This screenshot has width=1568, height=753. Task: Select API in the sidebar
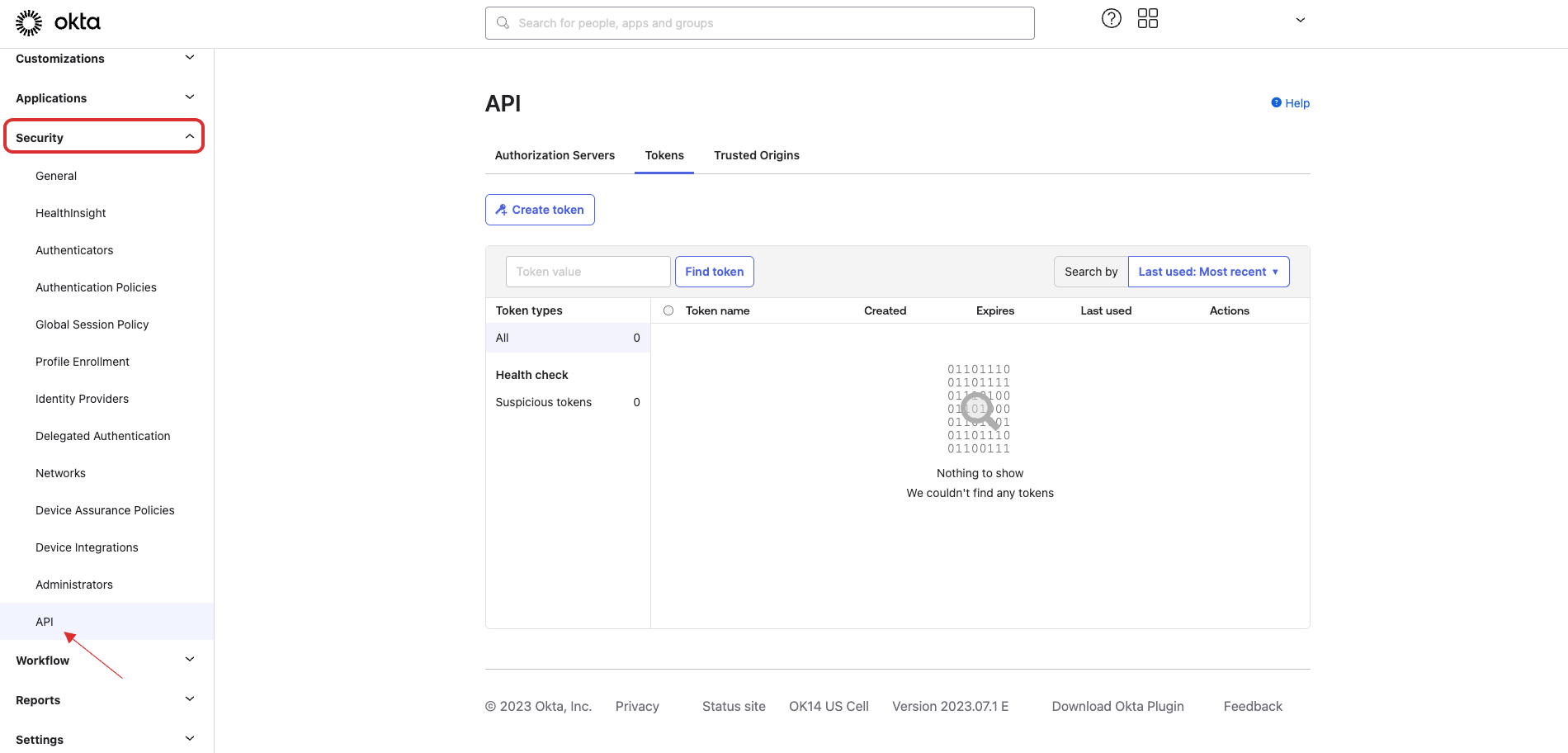(106, 622)
